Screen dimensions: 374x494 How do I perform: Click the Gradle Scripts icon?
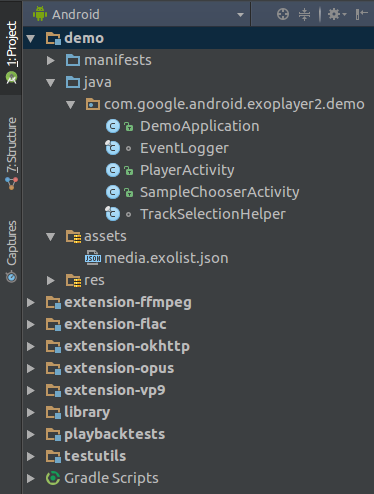[x=53, y=478]
